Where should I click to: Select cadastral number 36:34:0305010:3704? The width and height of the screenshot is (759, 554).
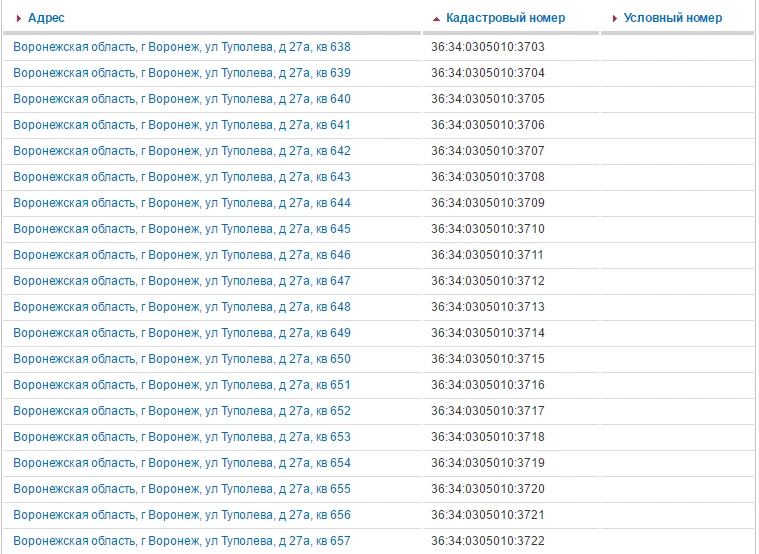tap(488, 73)
